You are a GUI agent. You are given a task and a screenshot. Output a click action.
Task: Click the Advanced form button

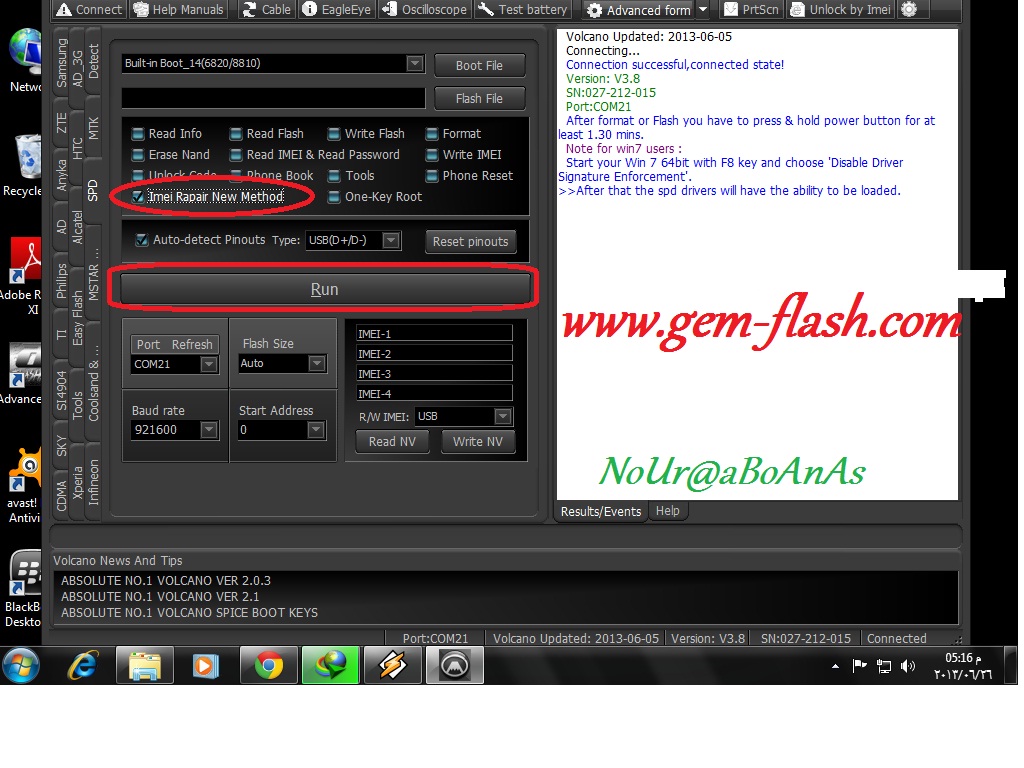(x=639, y=10)
